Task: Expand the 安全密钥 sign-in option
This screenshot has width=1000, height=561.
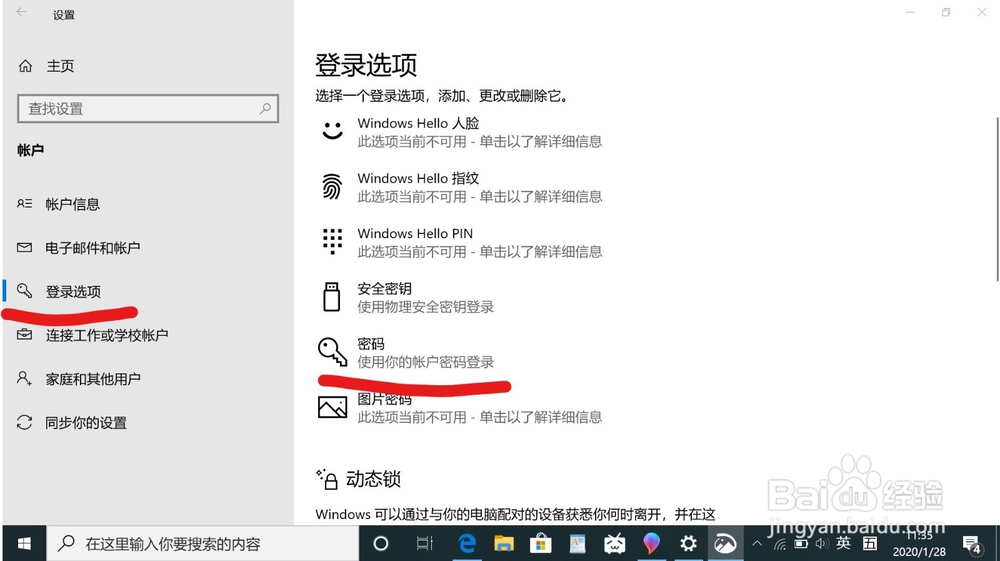Action: tap(406, 297)
